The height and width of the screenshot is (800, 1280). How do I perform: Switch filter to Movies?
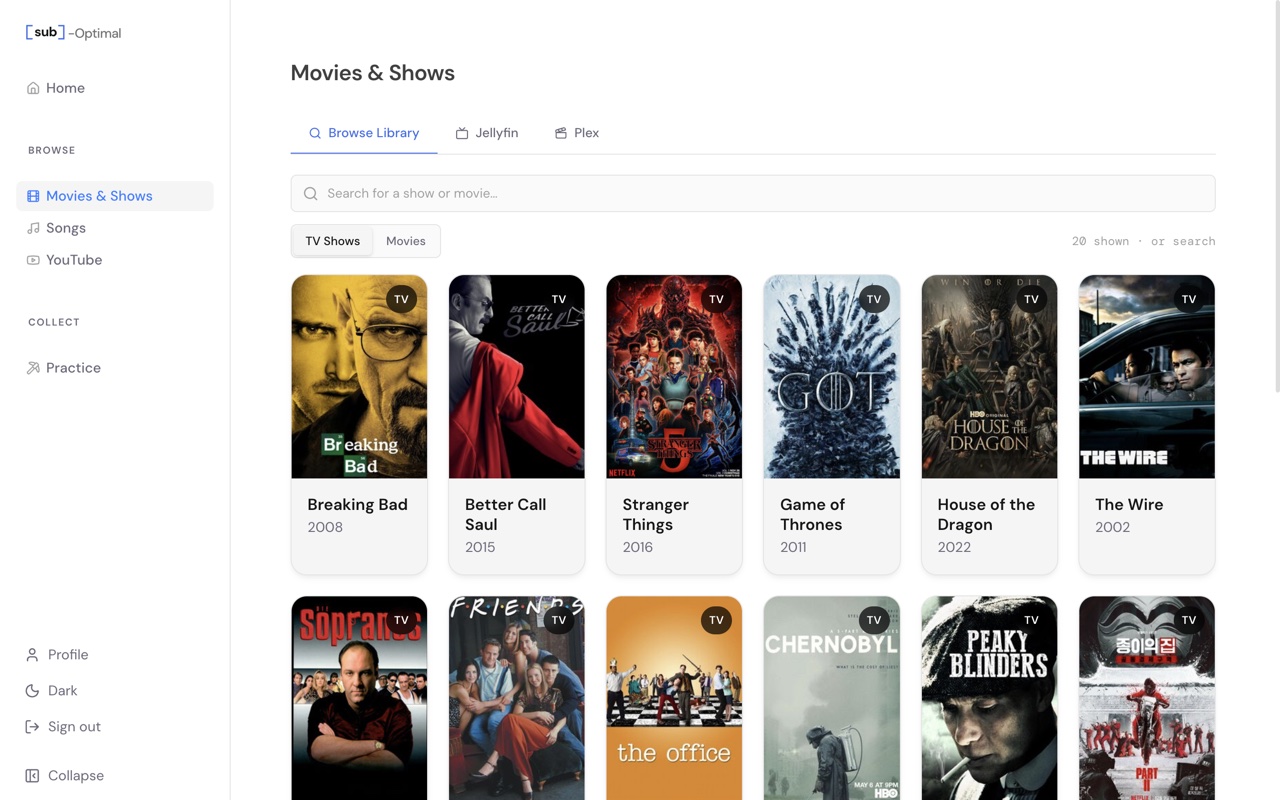pos(406,241)
